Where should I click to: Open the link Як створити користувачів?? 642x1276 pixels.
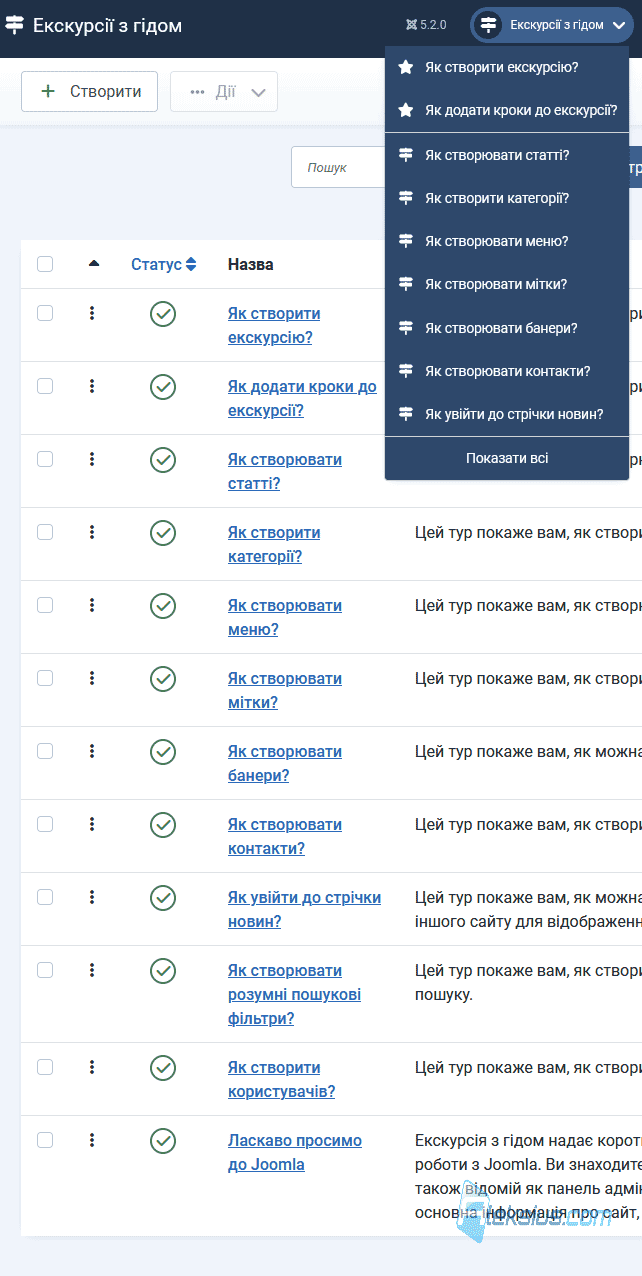tap(281, 1079)
